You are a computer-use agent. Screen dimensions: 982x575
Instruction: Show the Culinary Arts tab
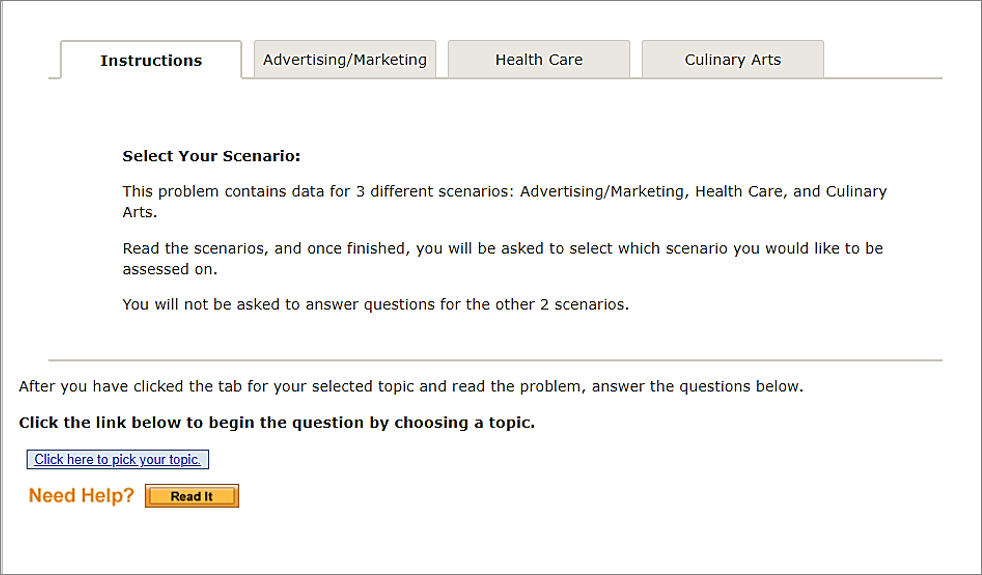[733, 60]
